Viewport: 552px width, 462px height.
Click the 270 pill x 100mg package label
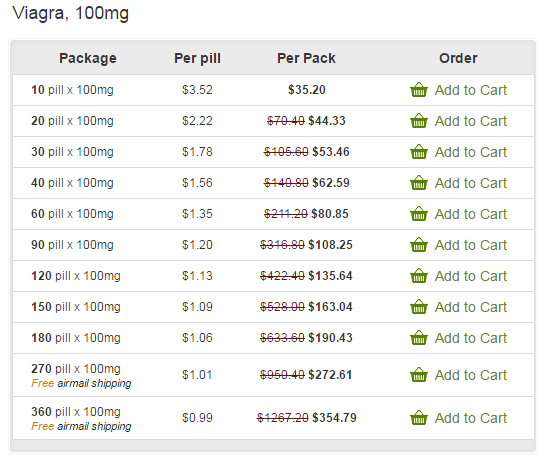(x=76, y=369)
